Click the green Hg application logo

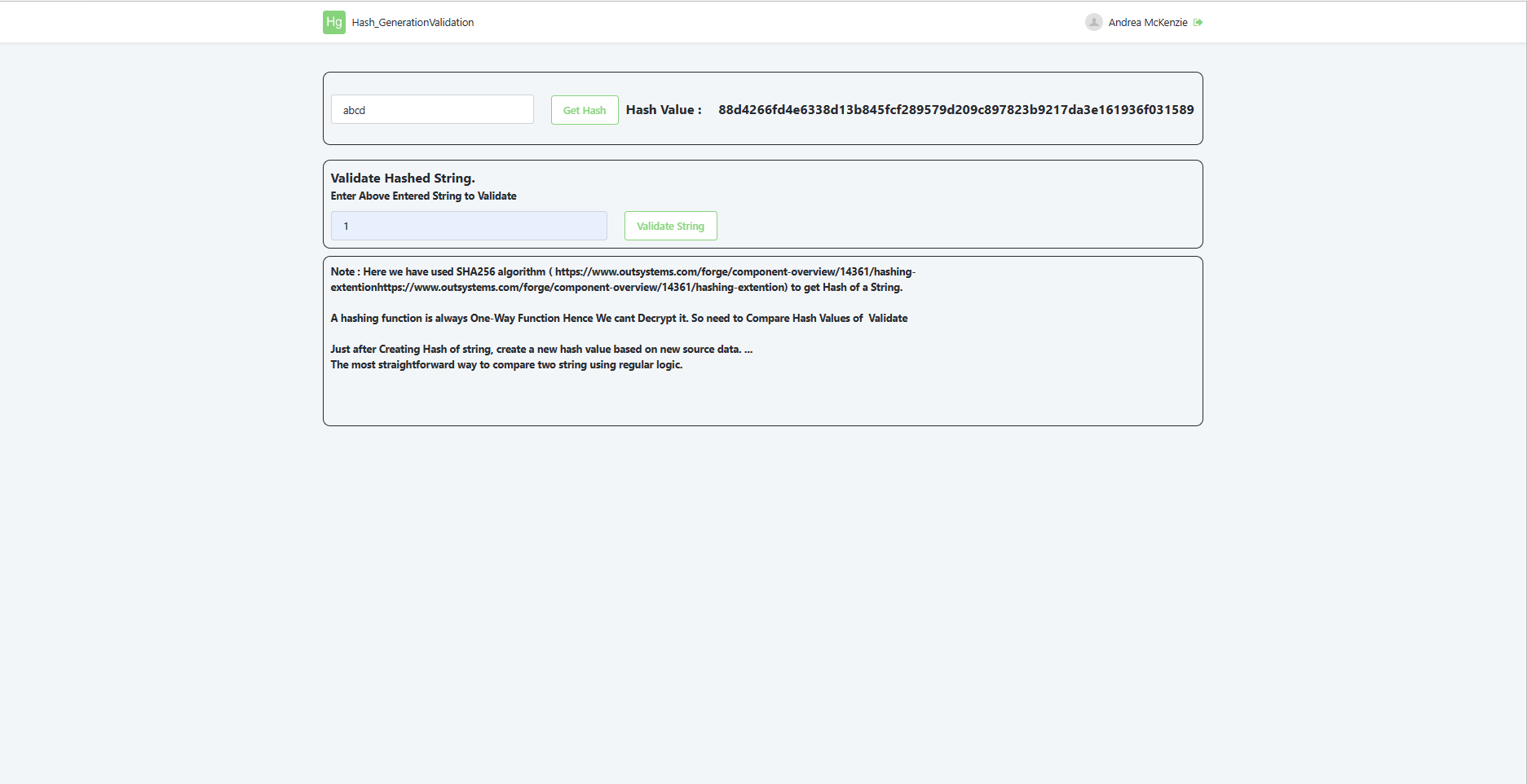click(x=334, y=22)
